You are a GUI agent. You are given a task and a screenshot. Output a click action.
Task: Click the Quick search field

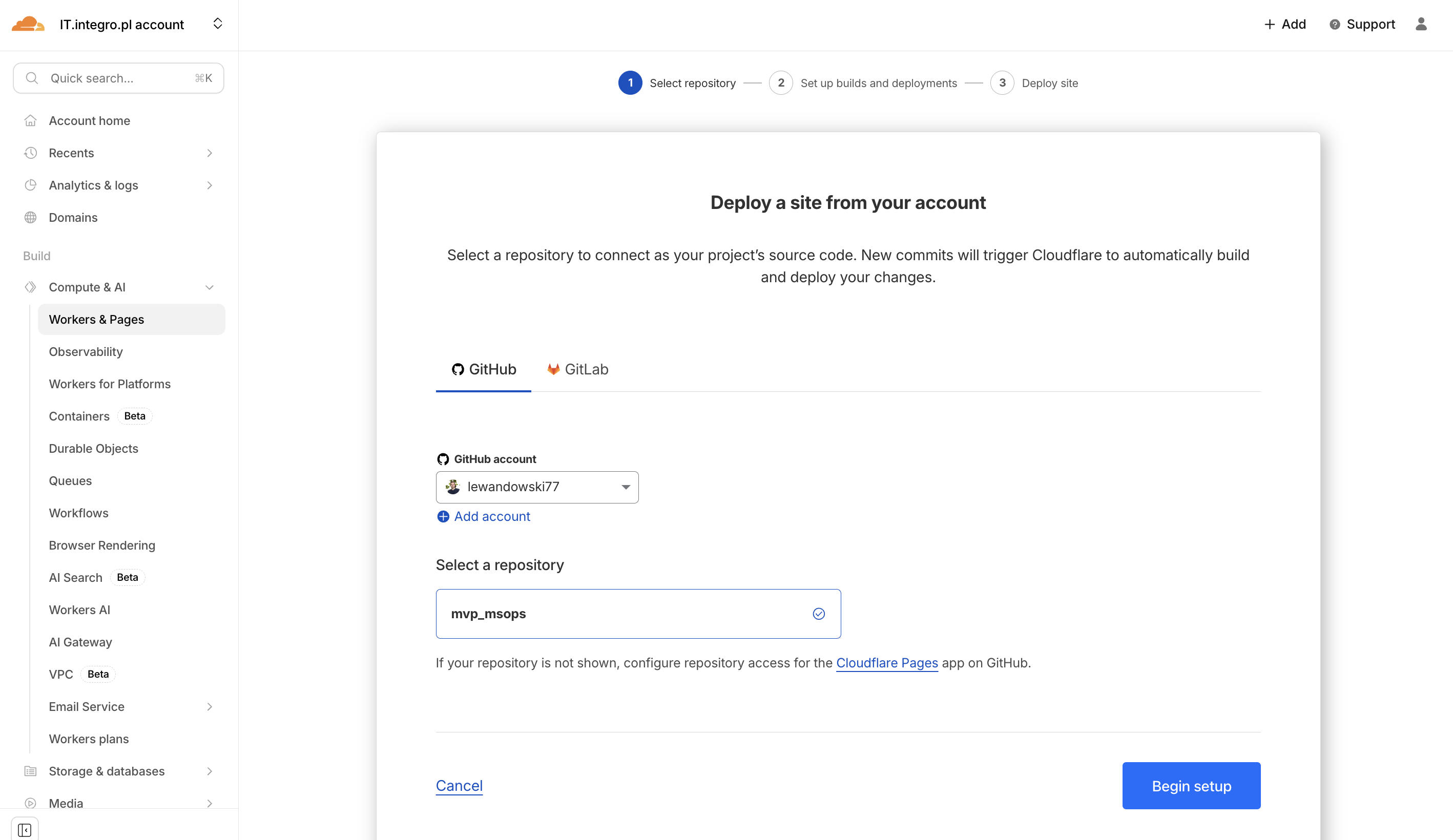tap(118, 78)
